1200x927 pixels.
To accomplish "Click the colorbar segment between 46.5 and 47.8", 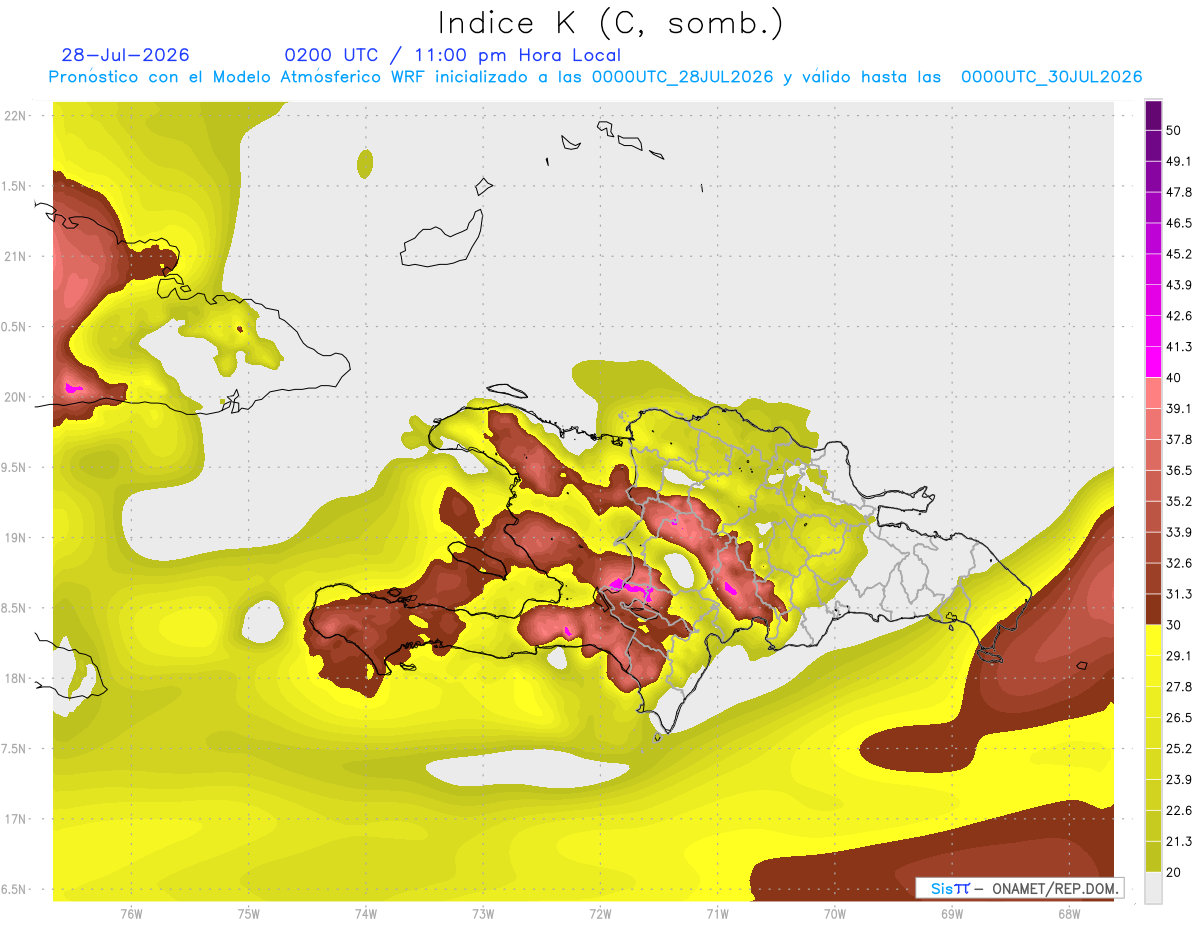I will pos(1153,208).
